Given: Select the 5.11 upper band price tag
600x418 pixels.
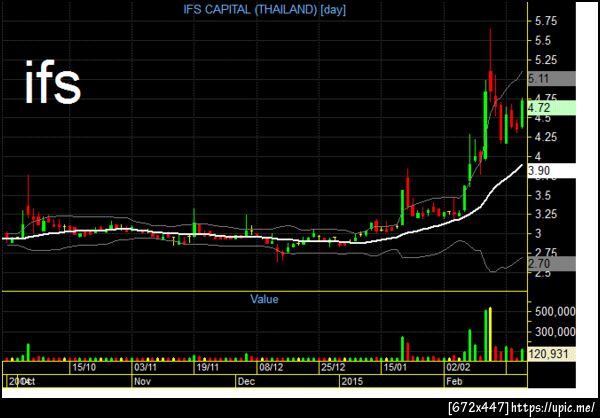Looking at the screenshot, I should [551, 78].
